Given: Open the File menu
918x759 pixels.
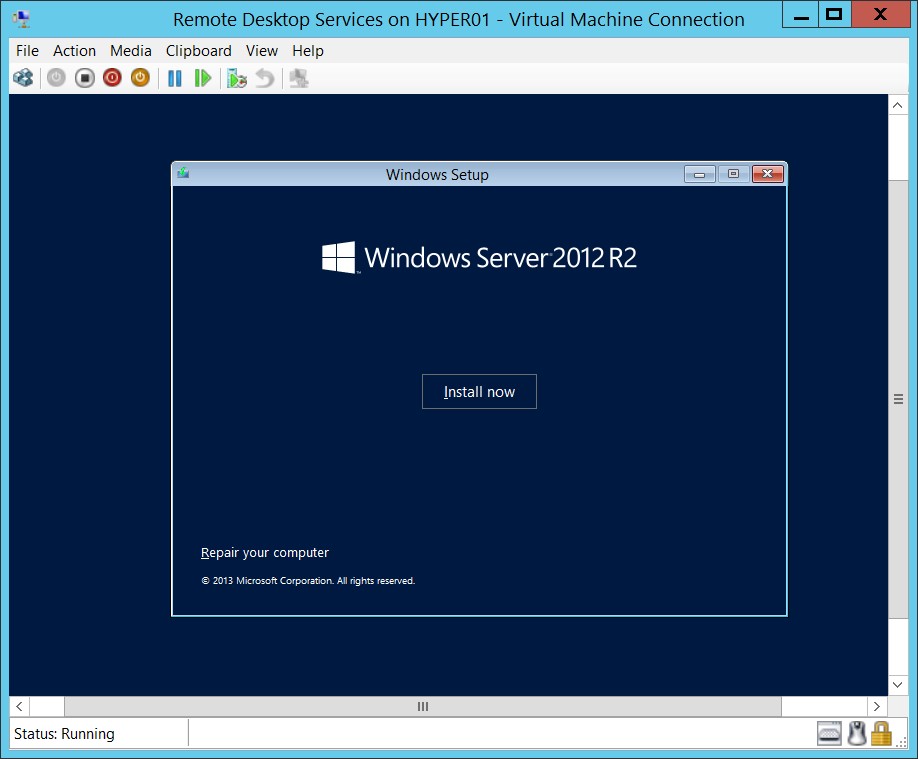Looking at the screenshot, I should (27, 51).
